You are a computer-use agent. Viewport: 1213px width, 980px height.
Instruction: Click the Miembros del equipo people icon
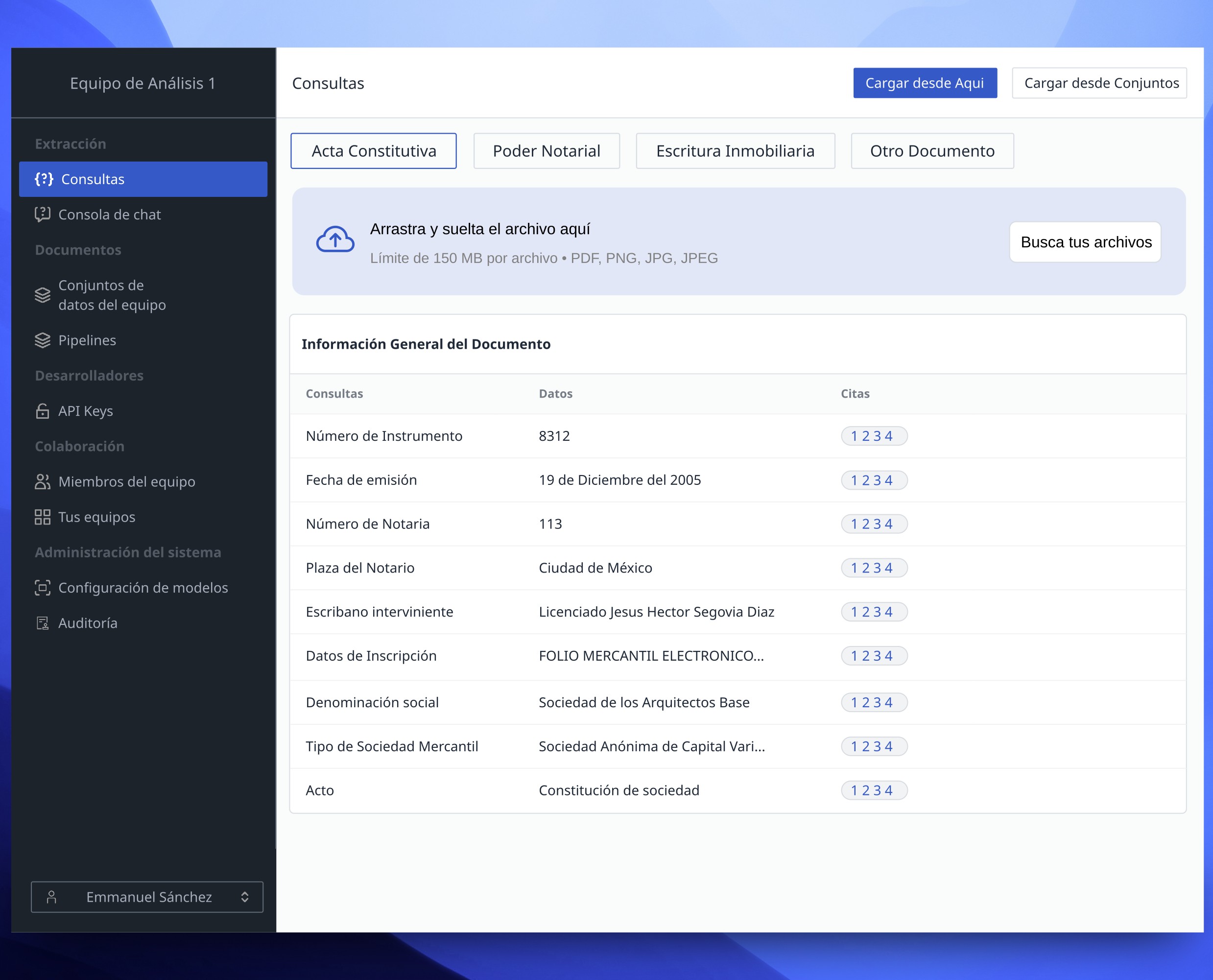42,481
